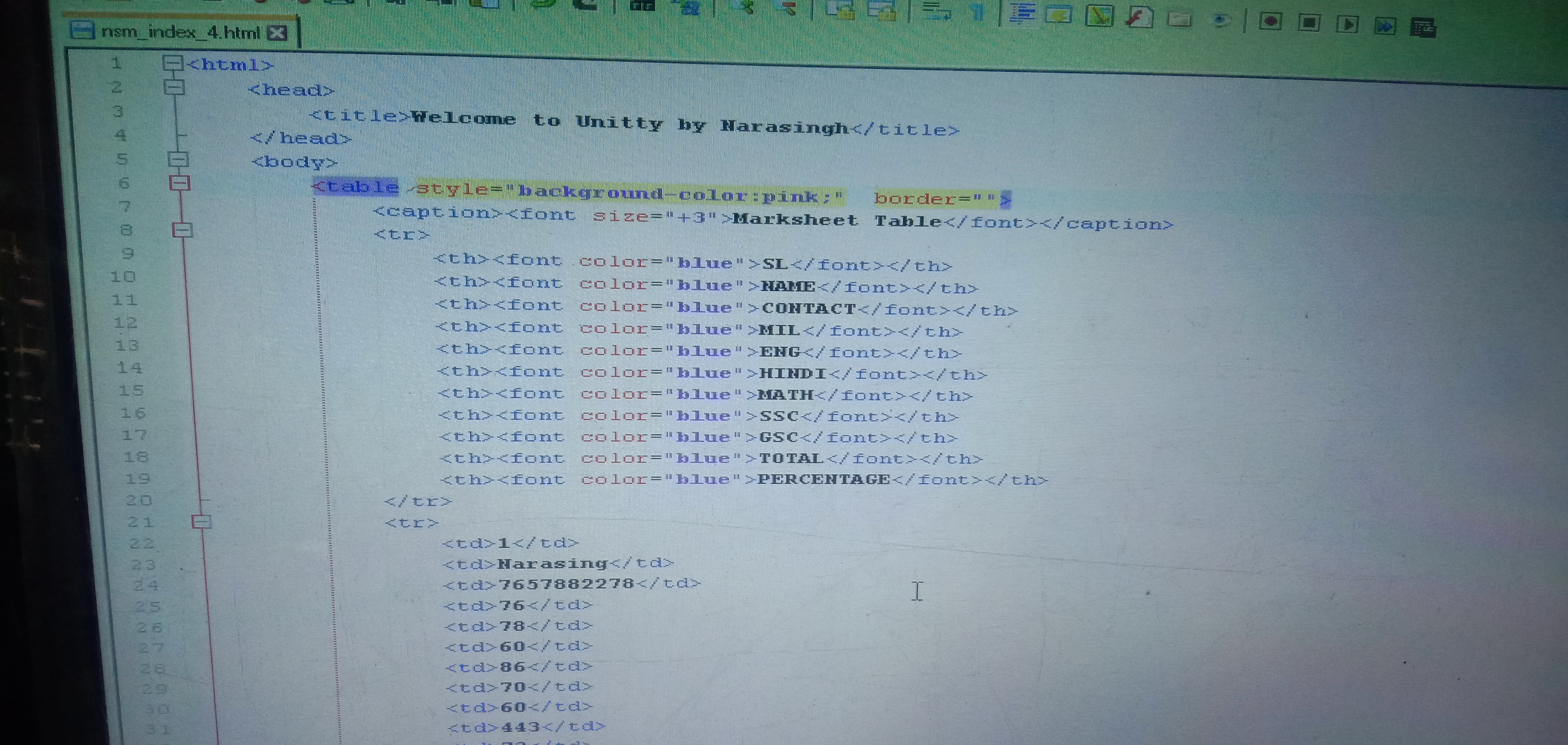Screen dimensions: 1568x745
Task: Toggle the show all characters pilcrow icon
Action: click(976, 12)
